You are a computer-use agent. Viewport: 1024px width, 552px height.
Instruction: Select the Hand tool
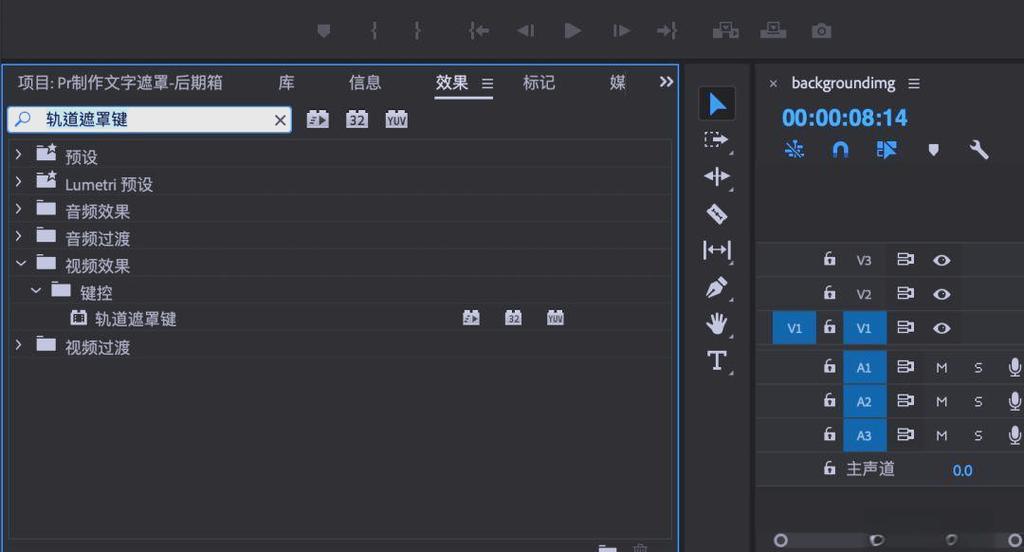point(716,324)
